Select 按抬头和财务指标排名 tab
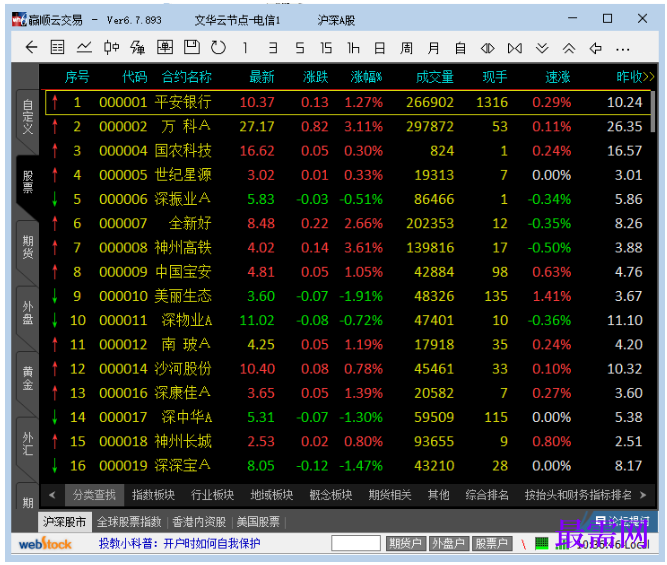The height and width of the screenshot is (565, 667). coord(578,495)
